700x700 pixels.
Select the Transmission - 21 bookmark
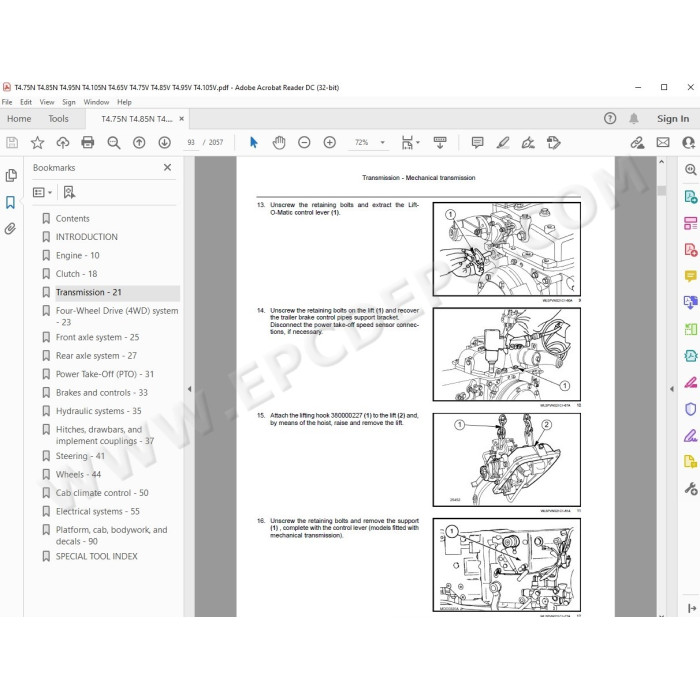[x=88, y=292]
